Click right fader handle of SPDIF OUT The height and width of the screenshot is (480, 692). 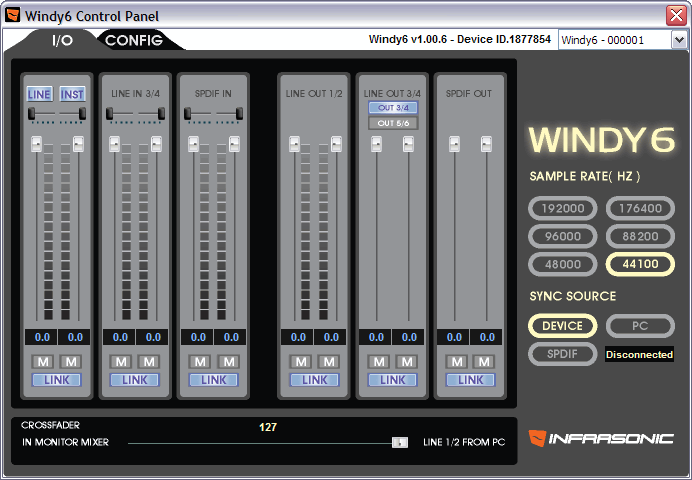click(x=486, y=144)
